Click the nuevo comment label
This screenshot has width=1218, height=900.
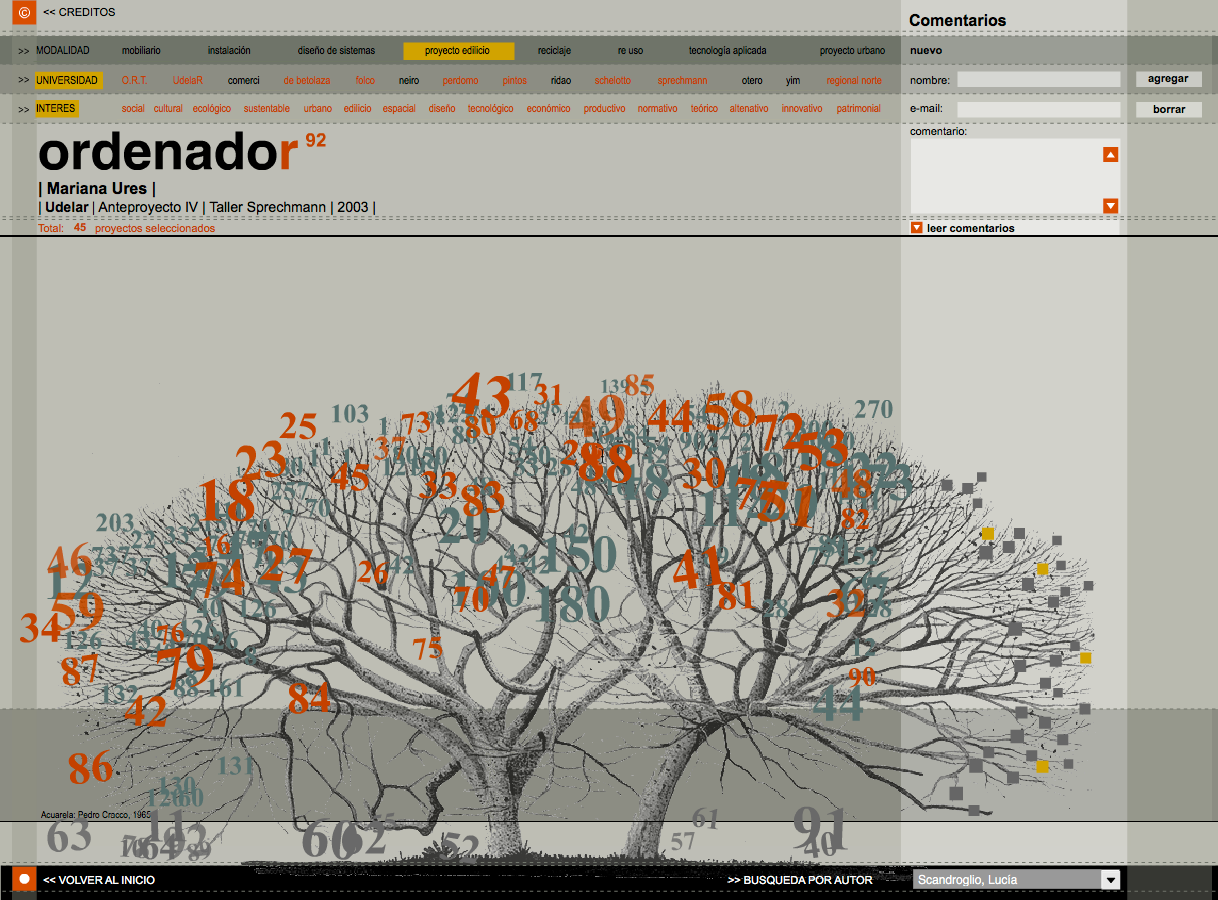click(926, 51)
